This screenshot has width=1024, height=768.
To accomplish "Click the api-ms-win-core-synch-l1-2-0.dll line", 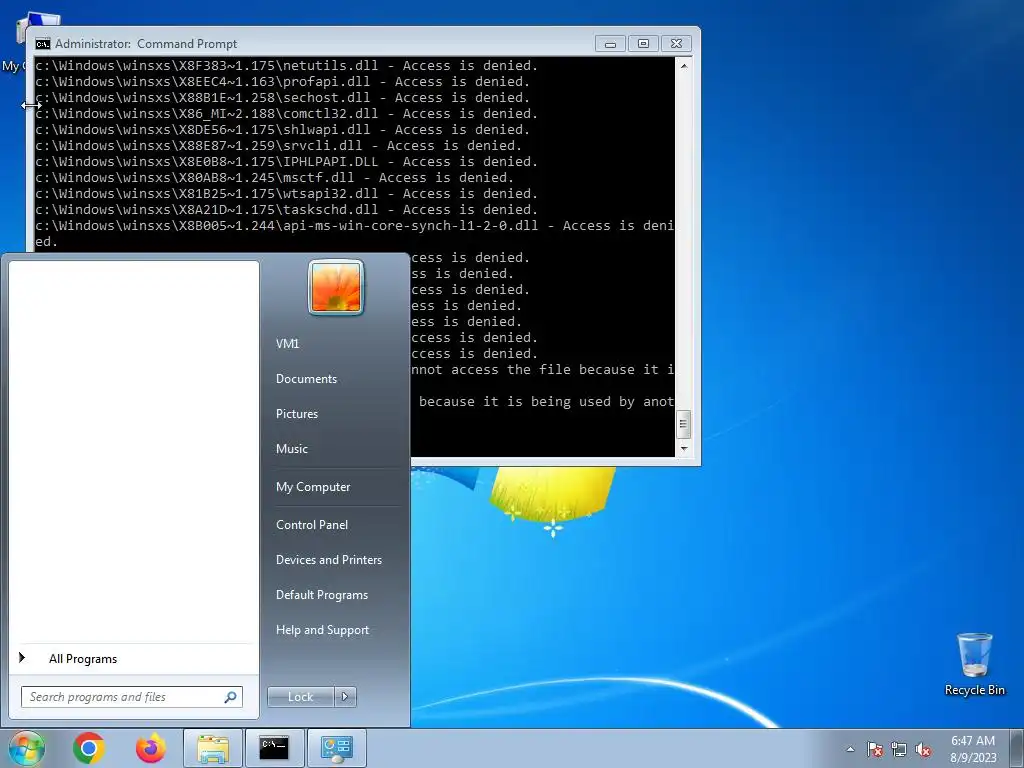I will point(355,225).
